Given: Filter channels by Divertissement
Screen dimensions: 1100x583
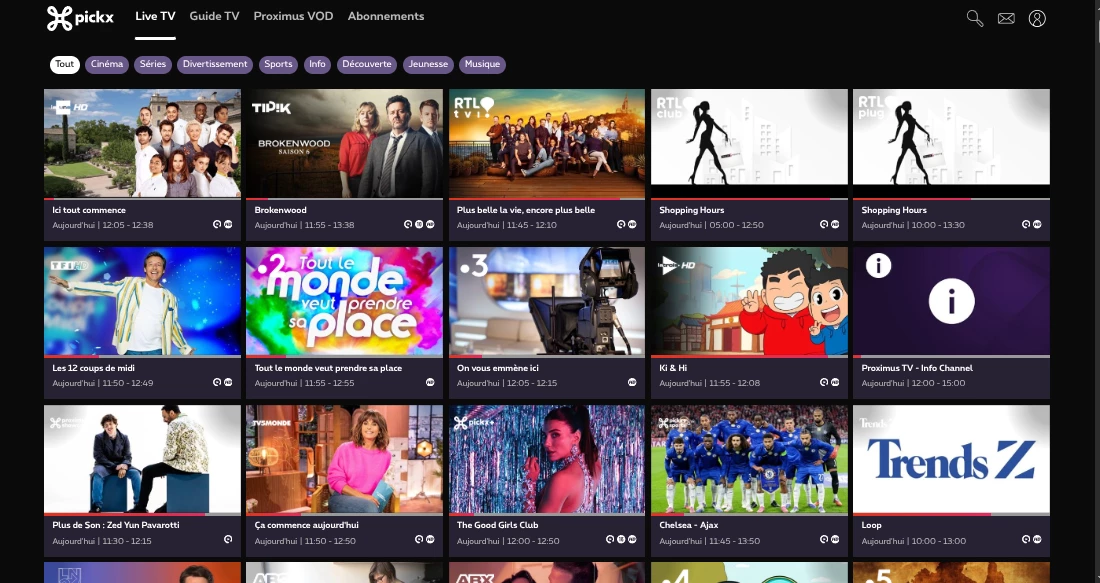Looking at the screenshot, I should tap(215, 65).
